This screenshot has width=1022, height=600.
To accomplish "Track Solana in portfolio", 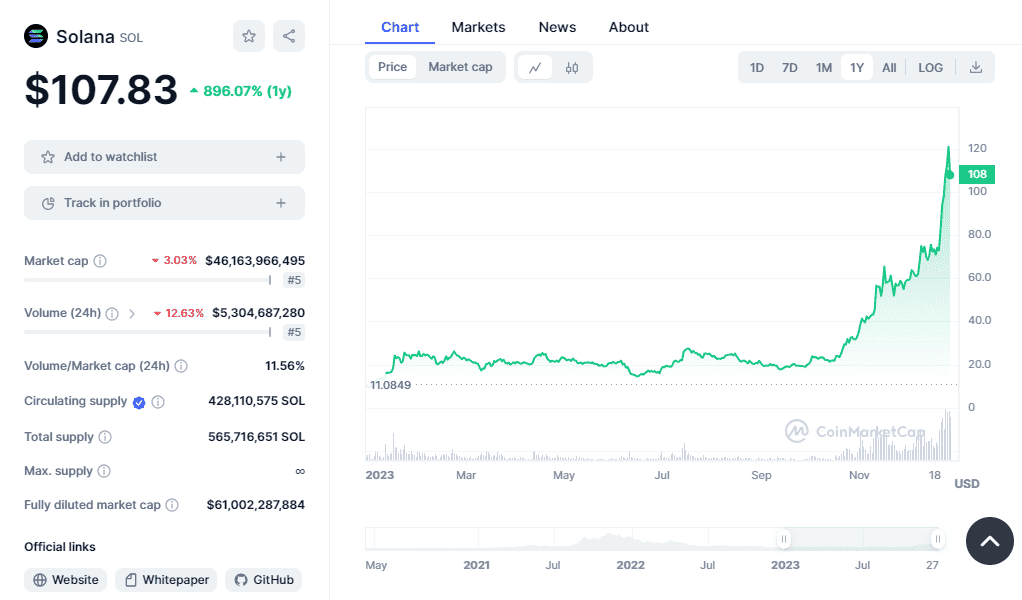I will pyautogui.click(x=164, y=203).
